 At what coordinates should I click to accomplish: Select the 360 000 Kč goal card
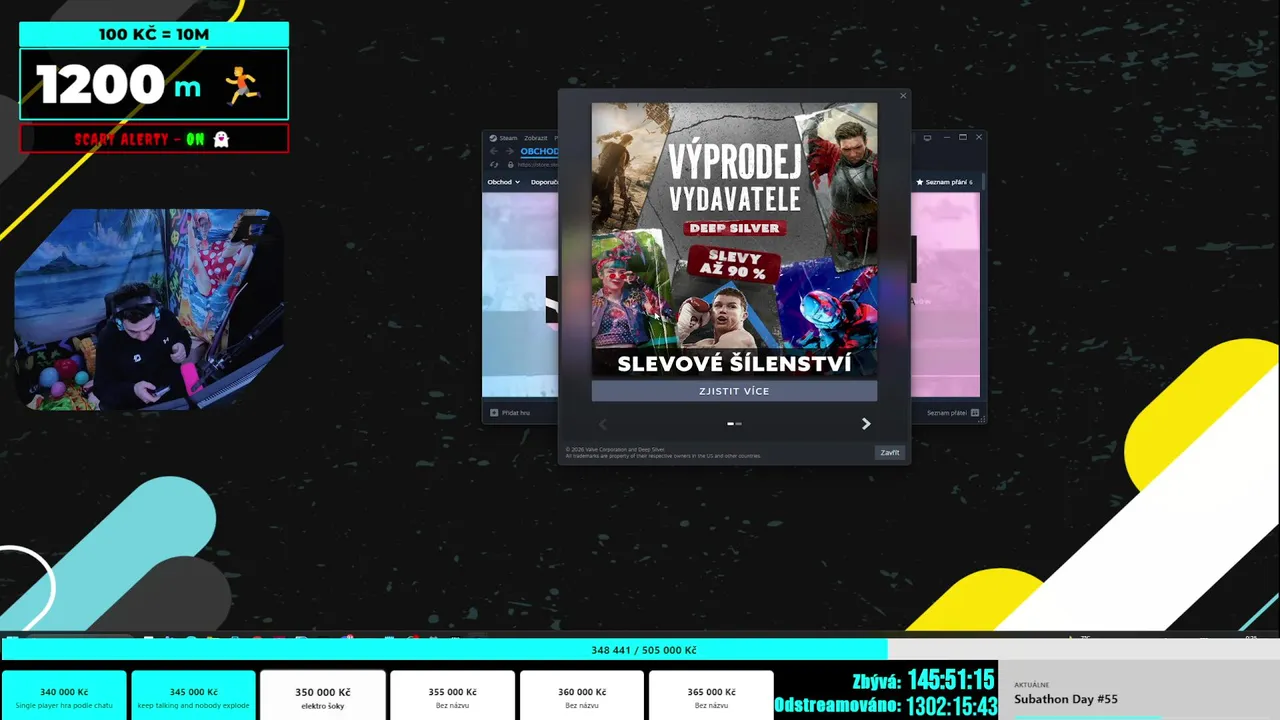[582, 696]
